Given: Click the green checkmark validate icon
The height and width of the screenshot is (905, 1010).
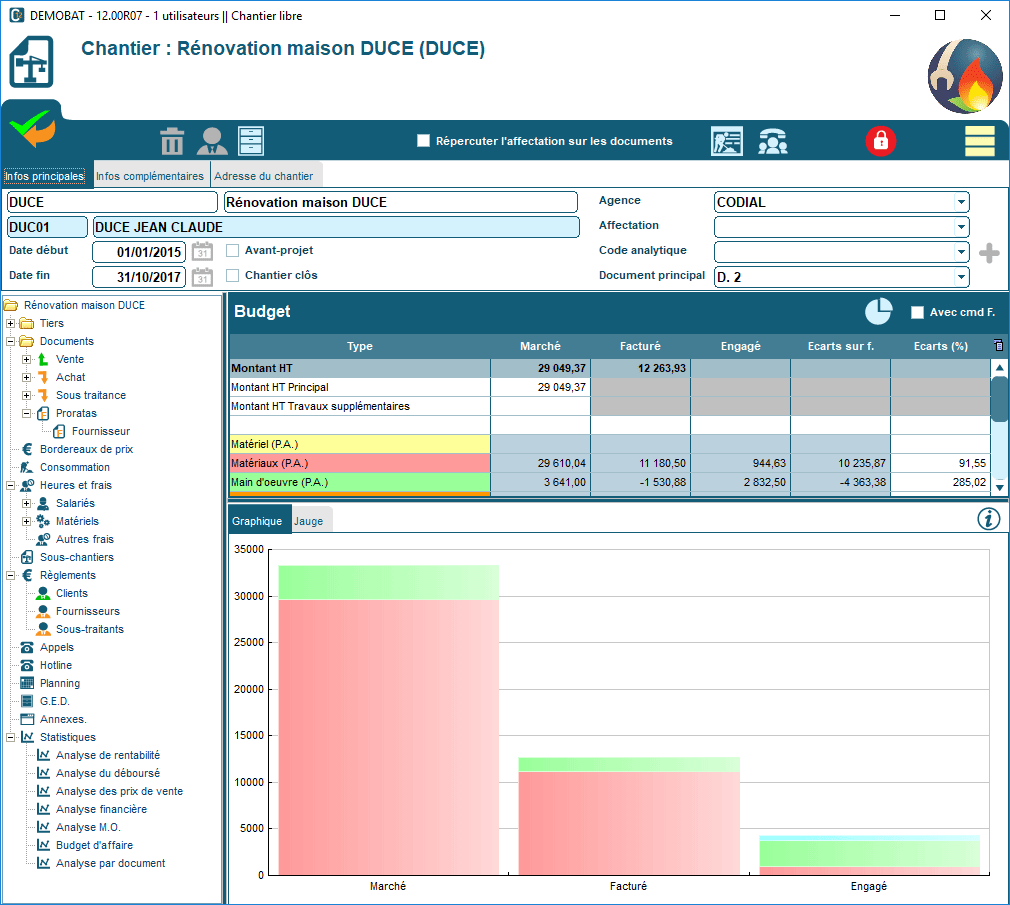Looking at the screenshot, I should point(31,129).
